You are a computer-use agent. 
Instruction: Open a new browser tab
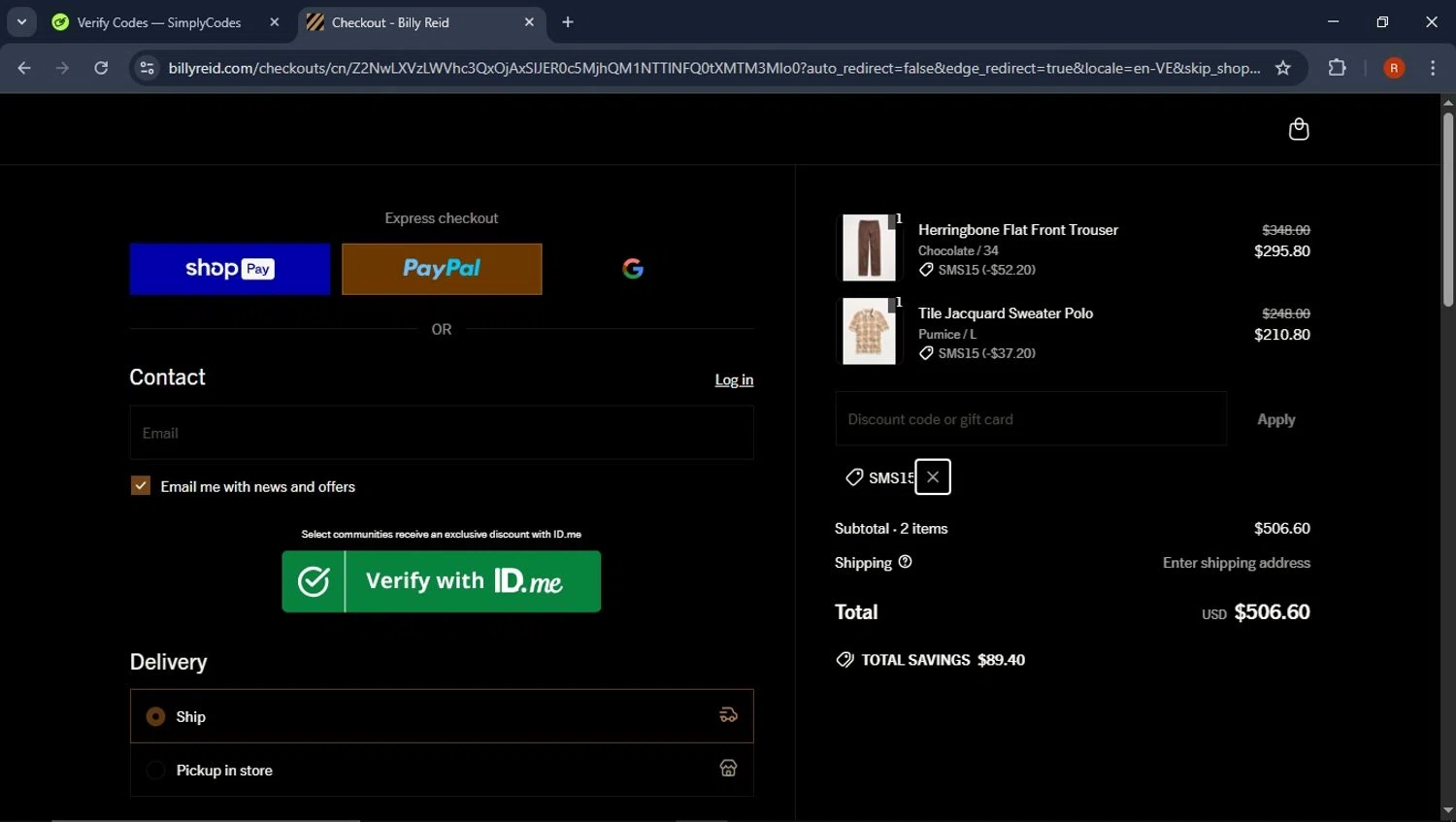[568, 22]
